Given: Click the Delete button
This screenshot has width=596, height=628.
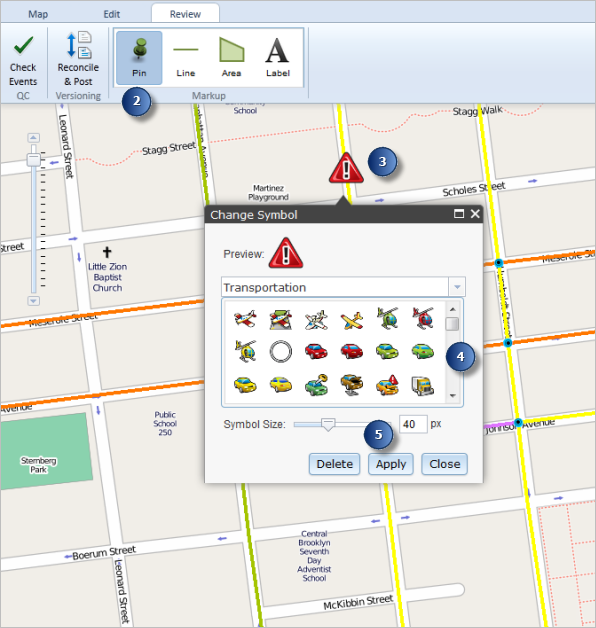Looking at the screenshot, I should (334, 464).
